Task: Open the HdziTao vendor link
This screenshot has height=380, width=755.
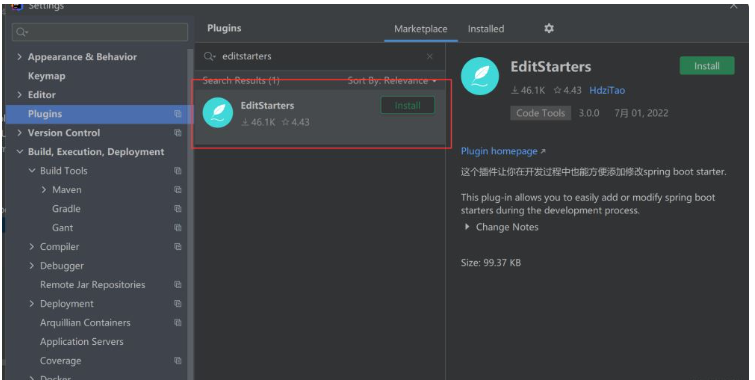Action: click(607, 91)
